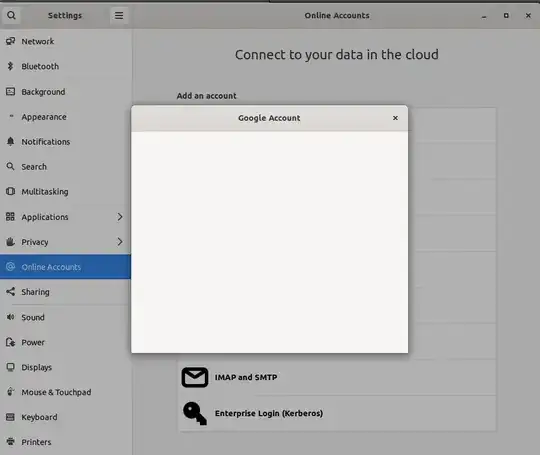540x455 pixels.
Task: Click the Google Account dialog title
Action: point(269,118)
